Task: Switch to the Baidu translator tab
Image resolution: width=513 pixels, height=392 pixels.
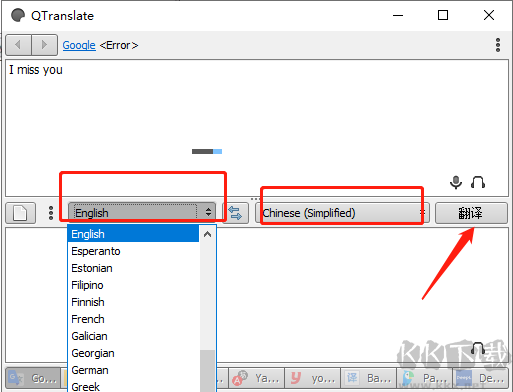Action: coord(368,378)
